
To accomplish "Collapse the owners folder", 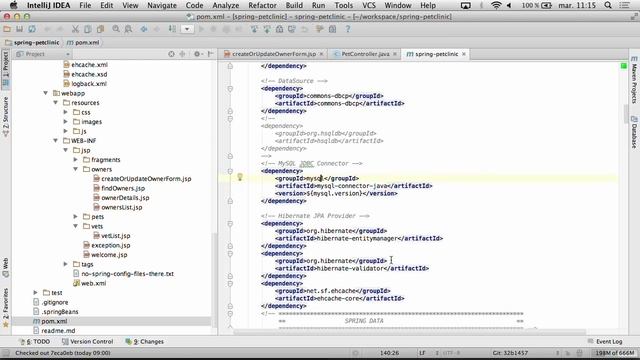I will 76,169.
